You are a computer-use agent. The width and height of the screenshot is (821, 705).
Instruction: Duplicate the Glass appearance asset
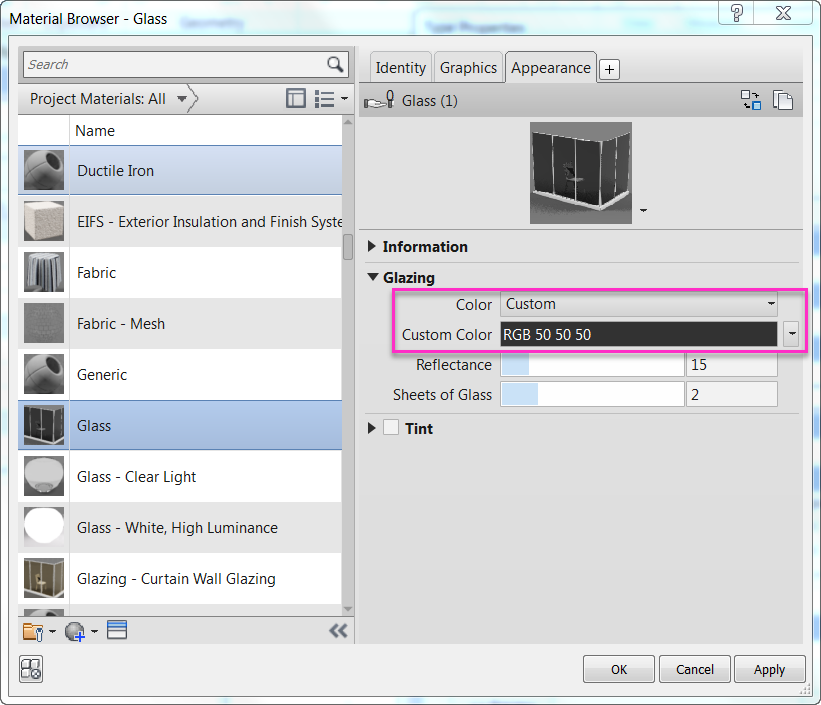coord(784,100)
